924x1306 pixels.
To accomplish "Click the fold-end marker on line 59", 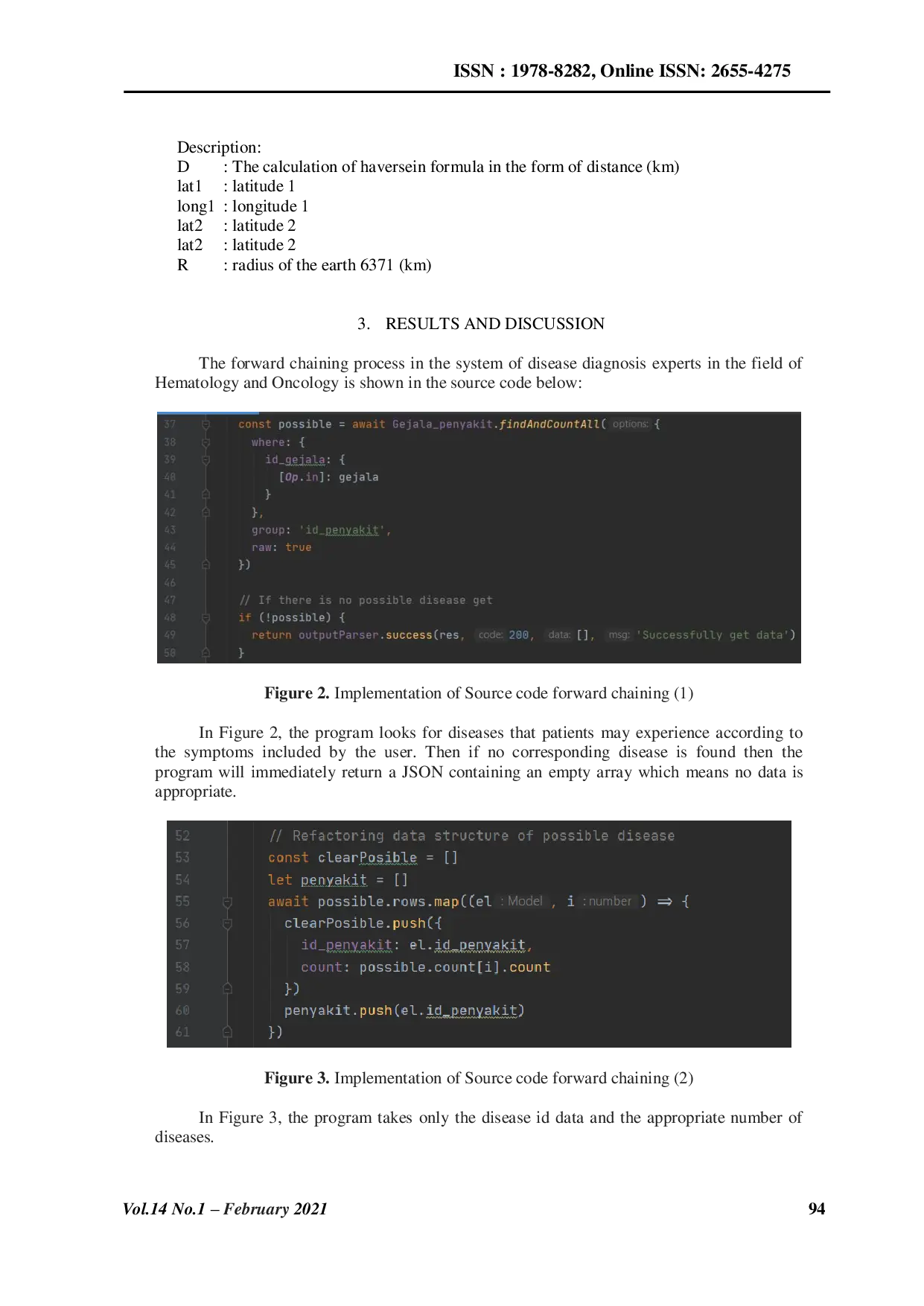I will point(228,989).
